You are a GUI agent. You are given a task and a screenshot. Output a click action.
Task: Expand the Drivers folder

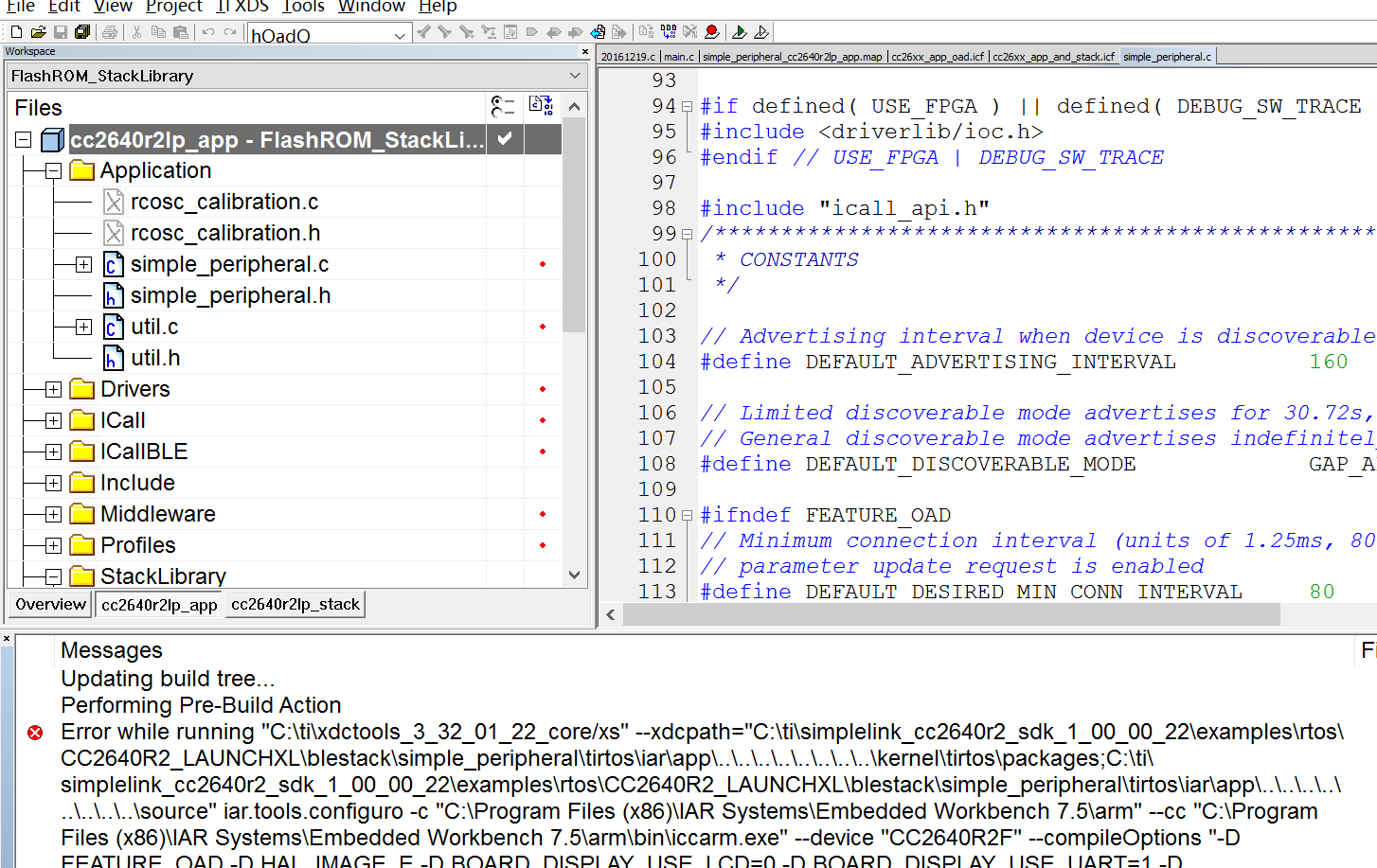[53, 389]
